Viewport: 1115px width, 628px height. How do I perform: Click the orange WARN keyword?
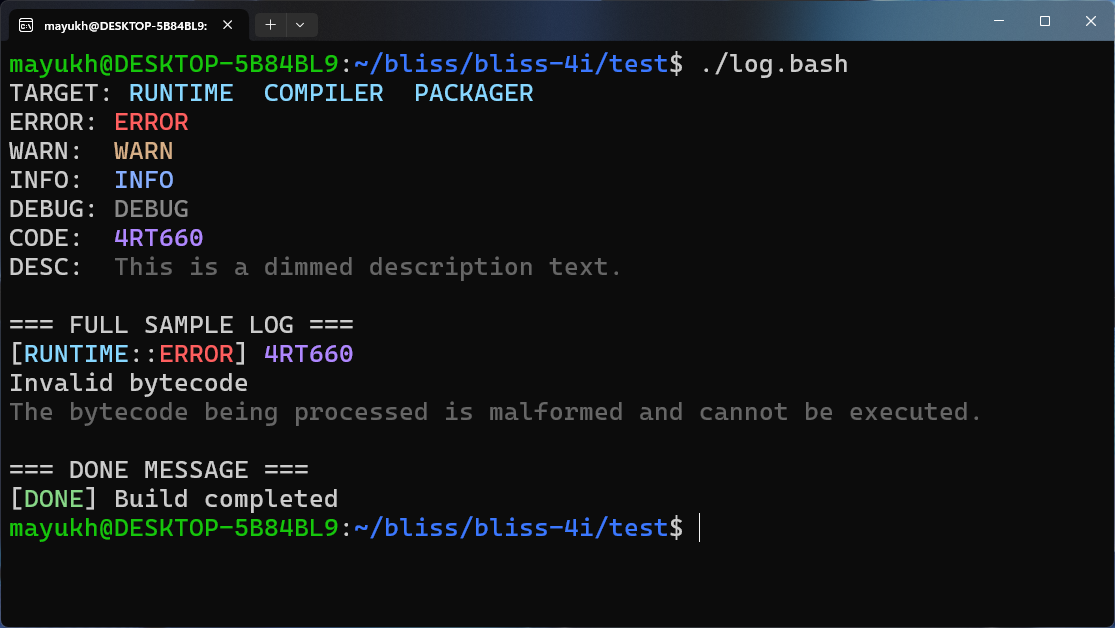pos(143,150)
